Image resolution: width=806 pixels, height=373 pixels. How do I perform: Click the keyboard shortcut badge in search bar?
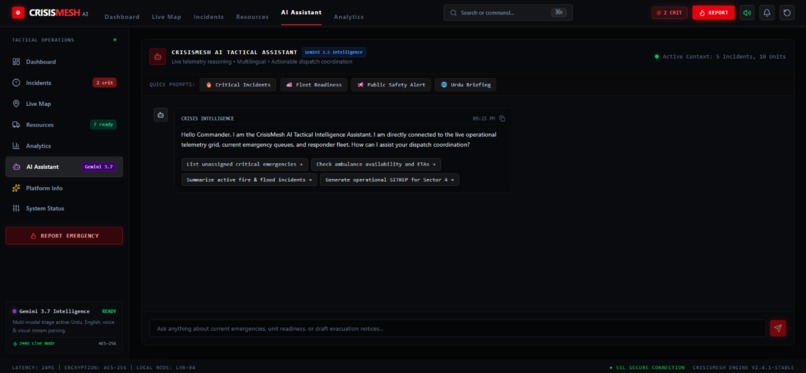pos(559,13)
